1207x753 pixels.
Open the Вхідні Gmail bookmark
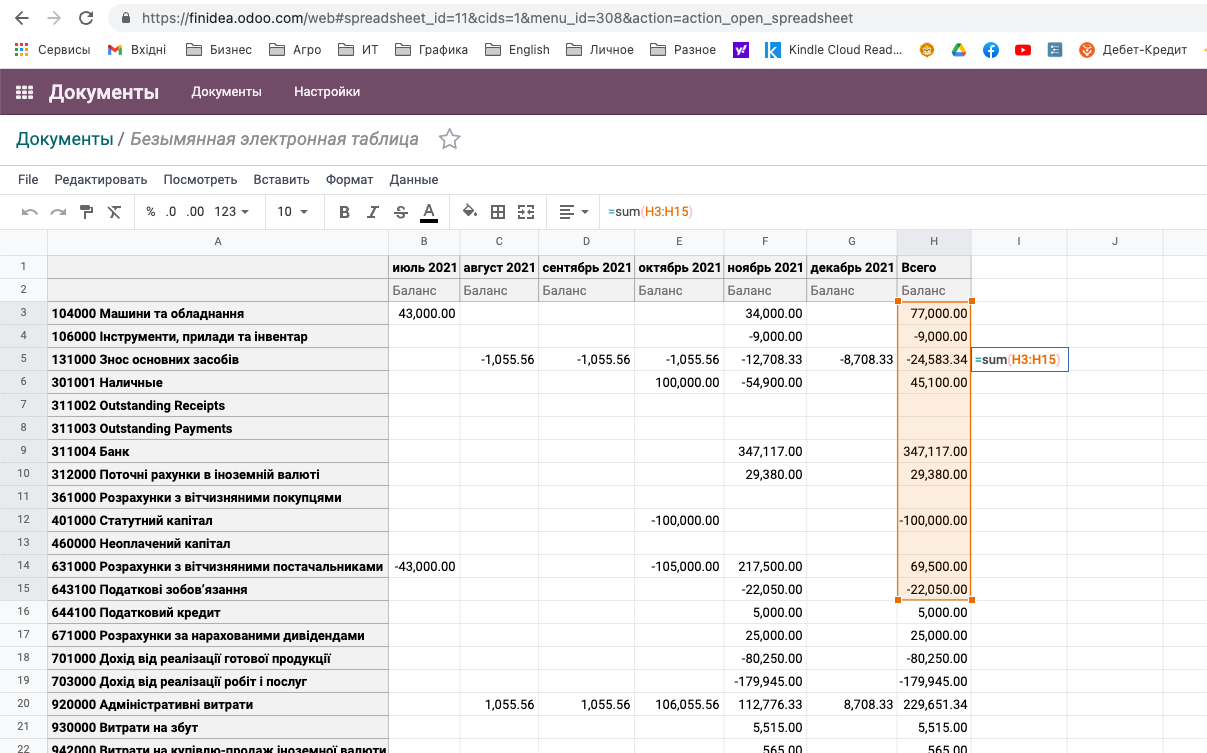click(x=137, y=49)
